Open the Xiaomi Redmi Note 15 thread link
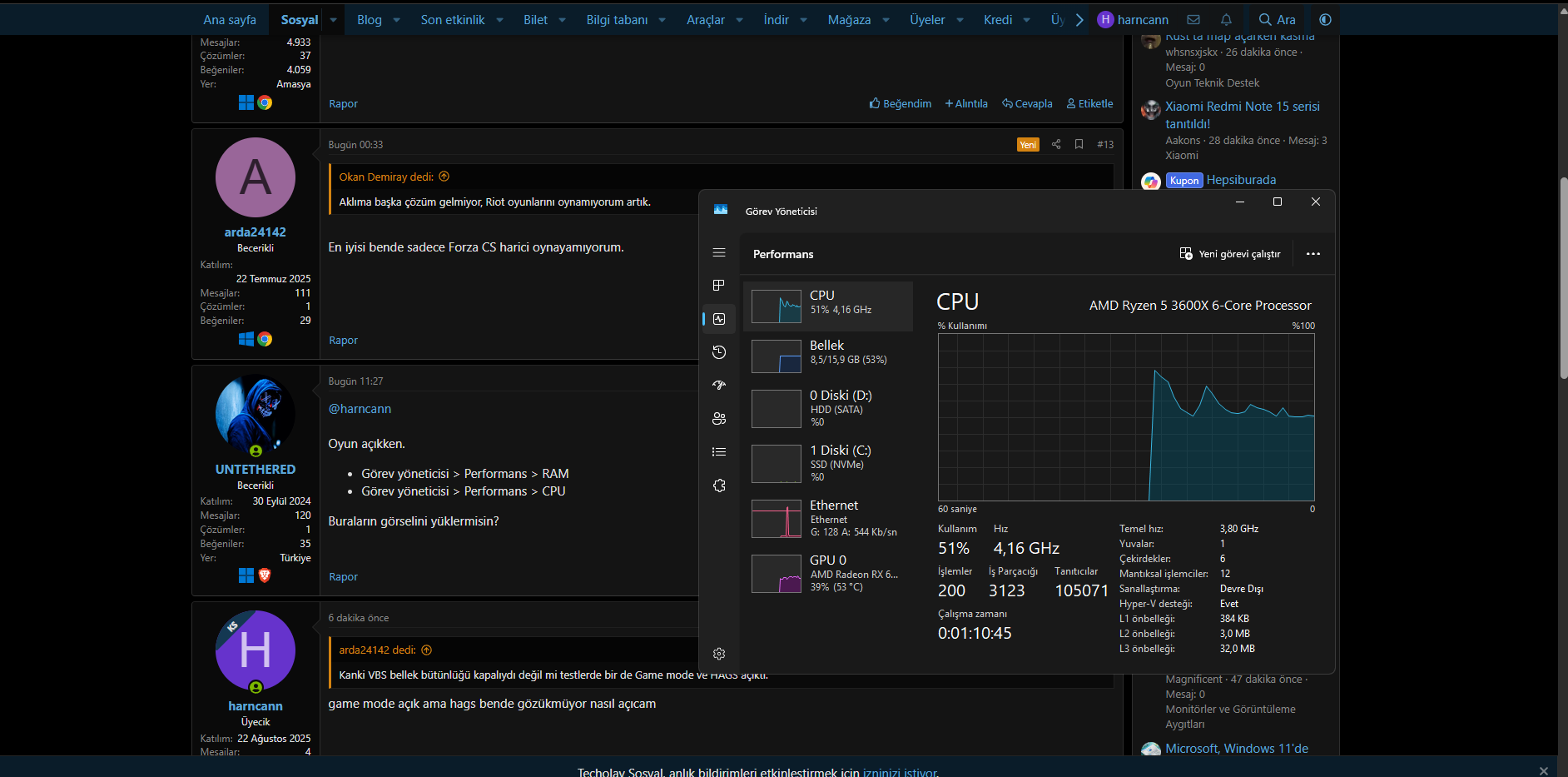Viewport: 1568px width, 777px height. (x=1242, y=115)
